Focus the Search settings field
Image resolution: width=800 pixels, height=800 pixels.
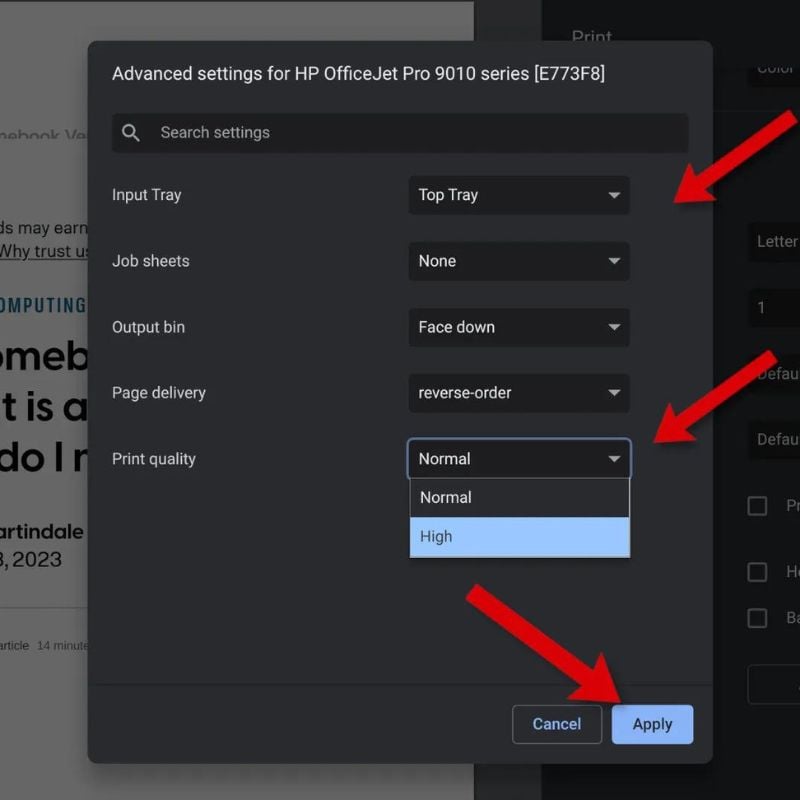coord(400,133)
